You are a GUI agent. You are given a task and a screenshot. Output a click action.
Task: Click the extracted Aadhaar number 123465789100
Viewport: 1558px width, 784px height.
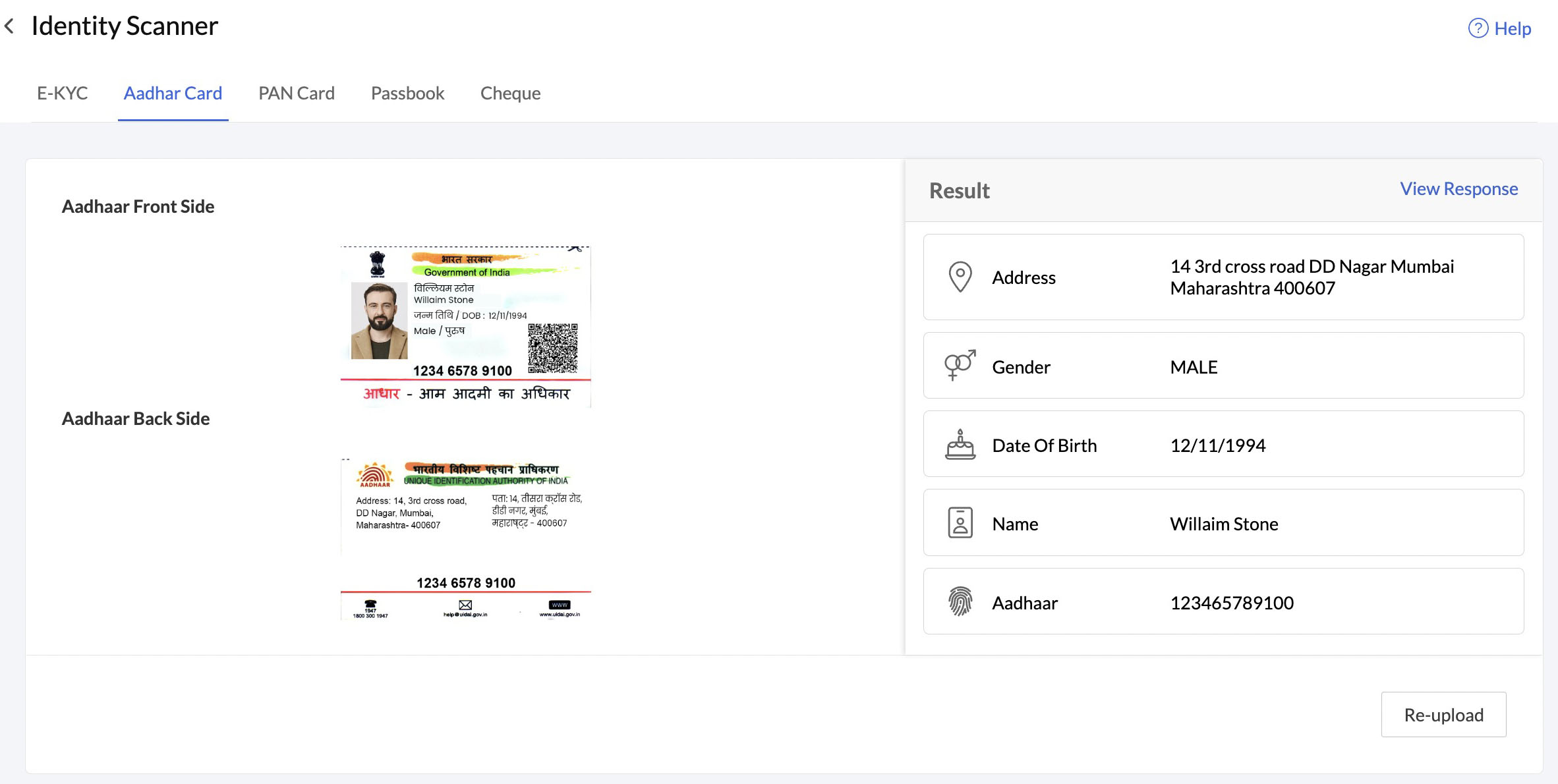click(x=1231, y=603)
